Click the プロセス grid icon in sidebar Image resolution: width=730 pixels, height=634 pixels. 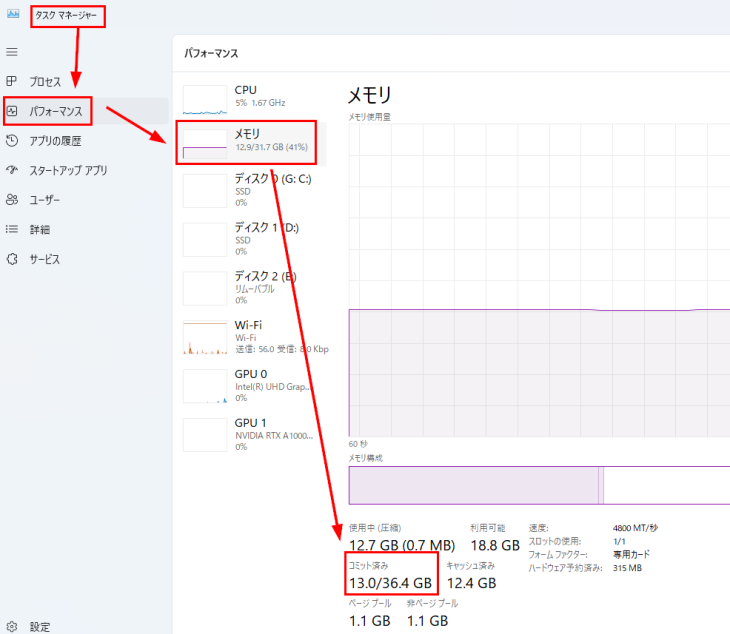coord(12,81)
